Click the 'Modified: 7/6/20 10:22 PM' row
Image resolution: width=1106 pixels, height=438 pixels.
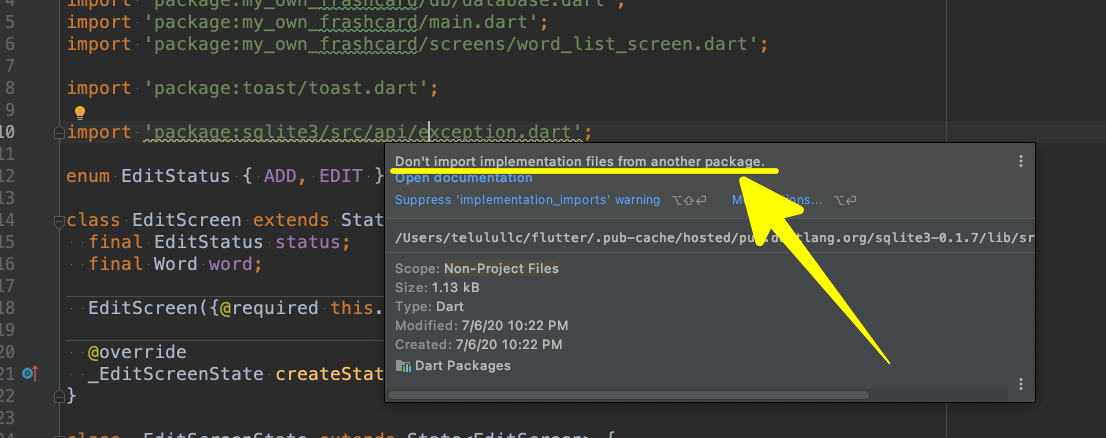click(x=482, y=326)
